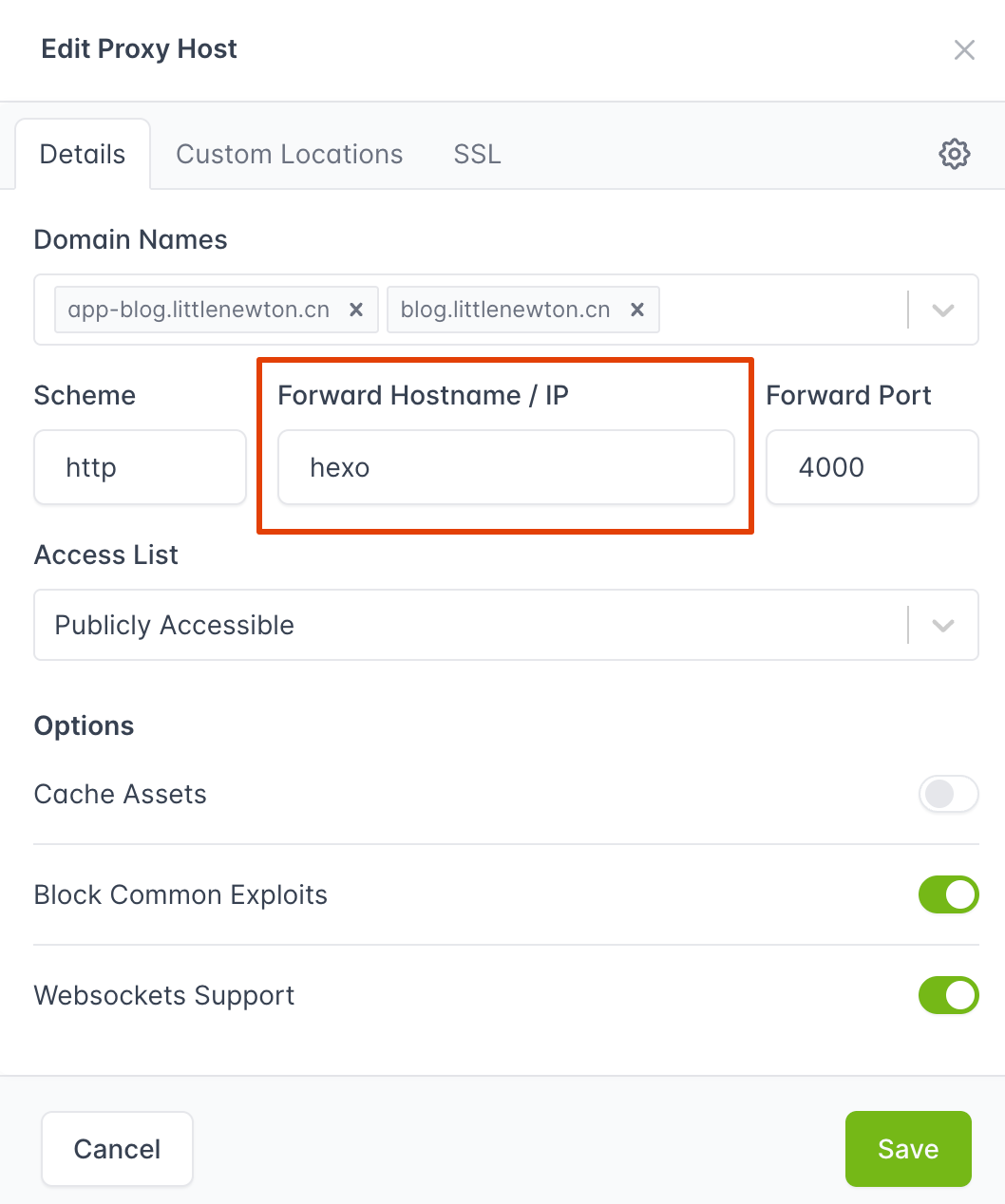
Task: Open the settings gear menu
Action: tap(954, 153)
